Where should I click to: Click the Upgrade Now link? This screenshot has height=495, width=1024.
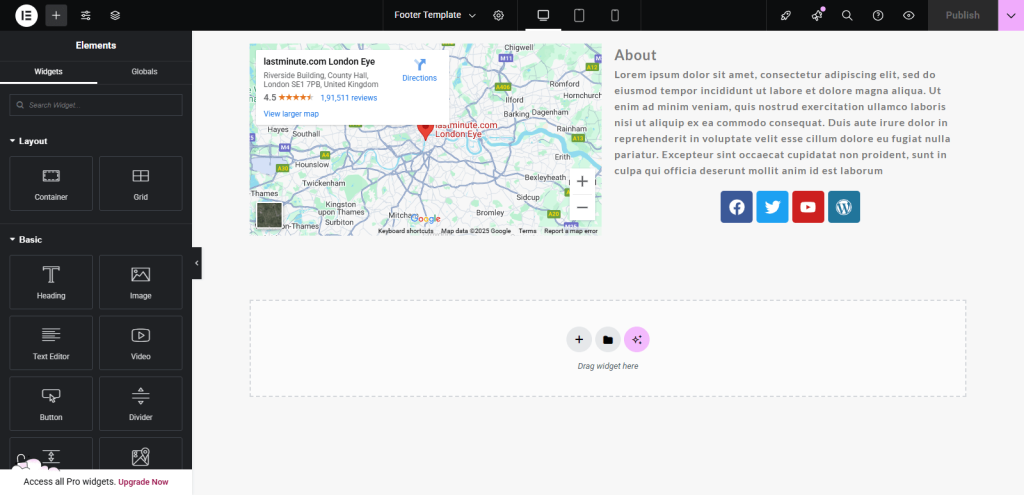point(143,482)
